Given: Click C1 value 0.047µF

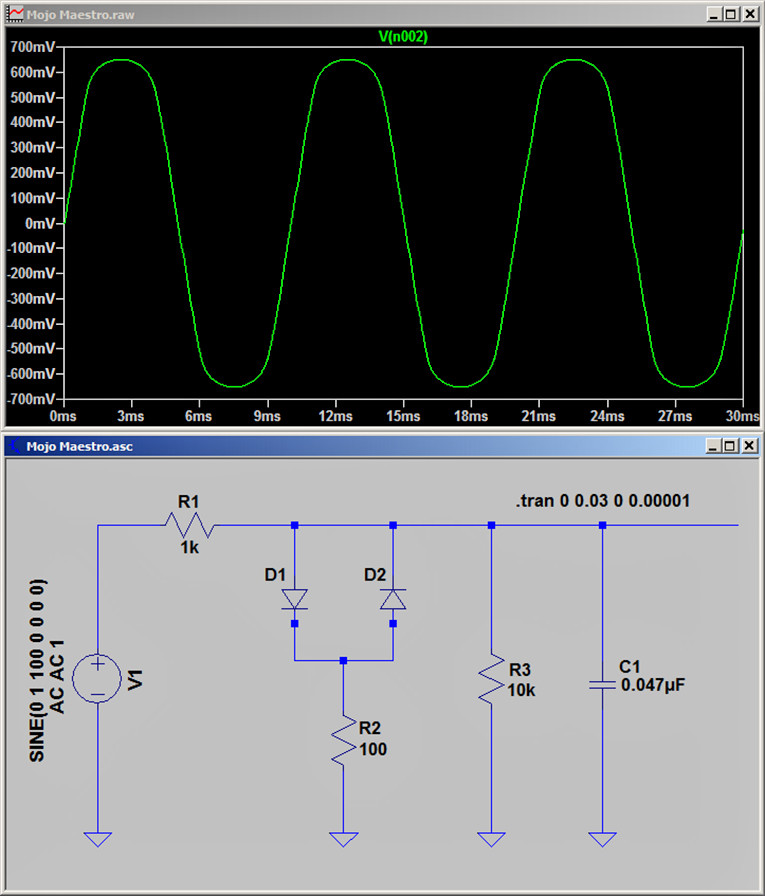Looking at the screenshot, I should point(653,685).
